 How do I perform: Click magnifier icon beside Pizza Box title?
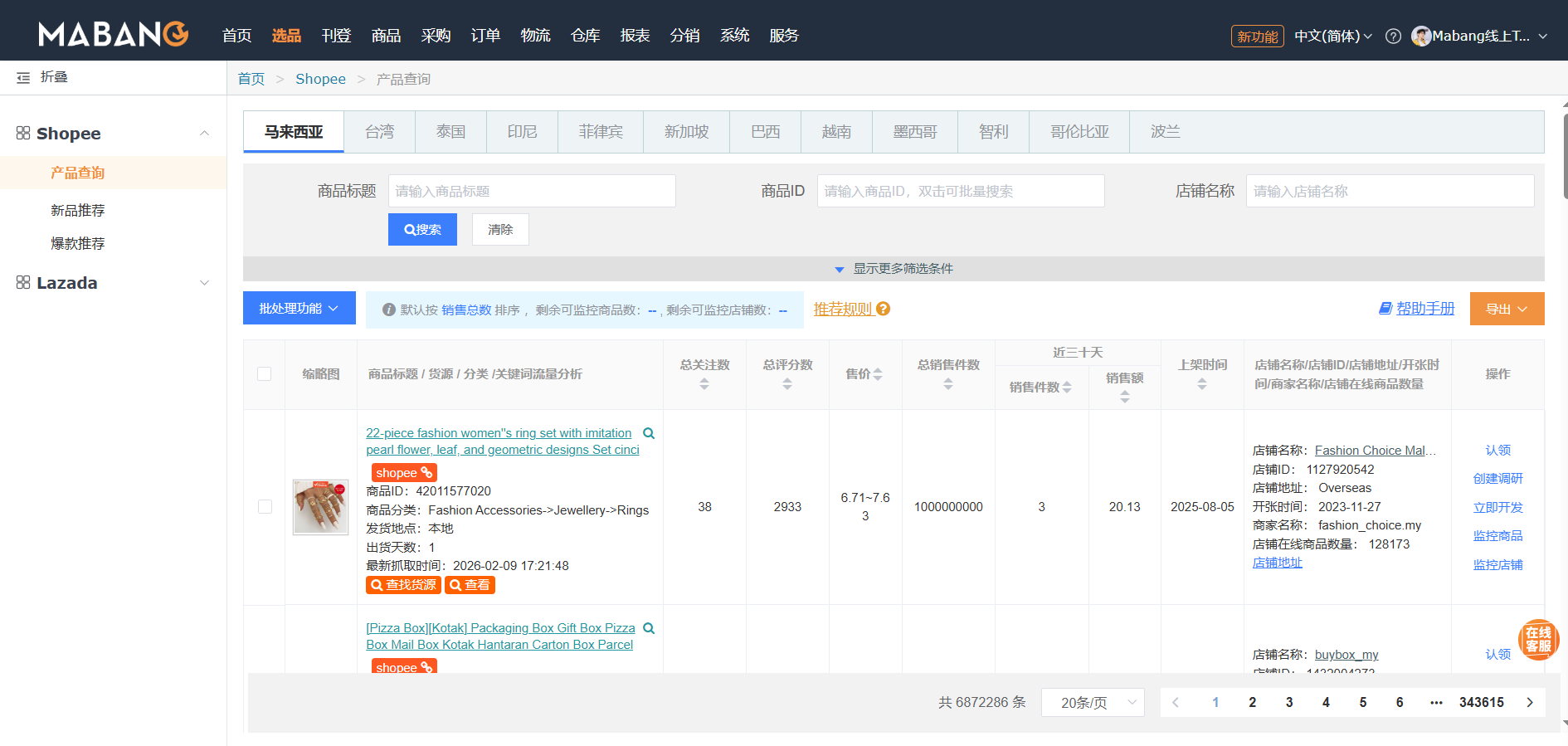649,628
